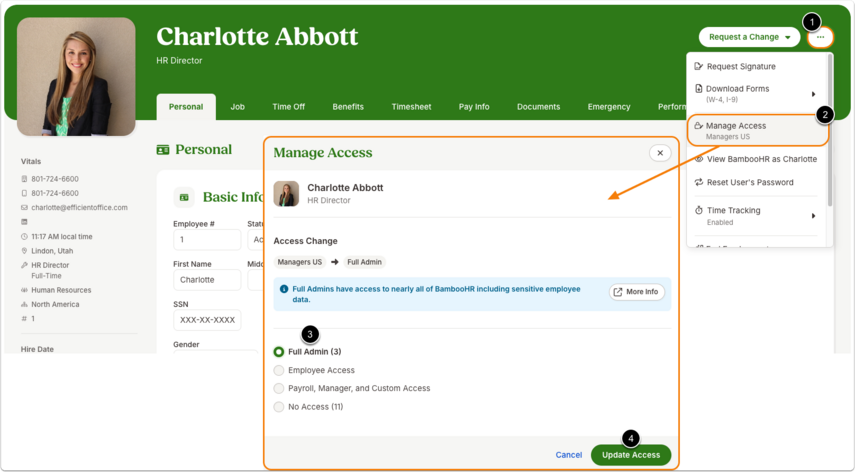Click the Managers US tag in Access Change
855x472 pixels.
pyautogui.click(x=299, y=262)
